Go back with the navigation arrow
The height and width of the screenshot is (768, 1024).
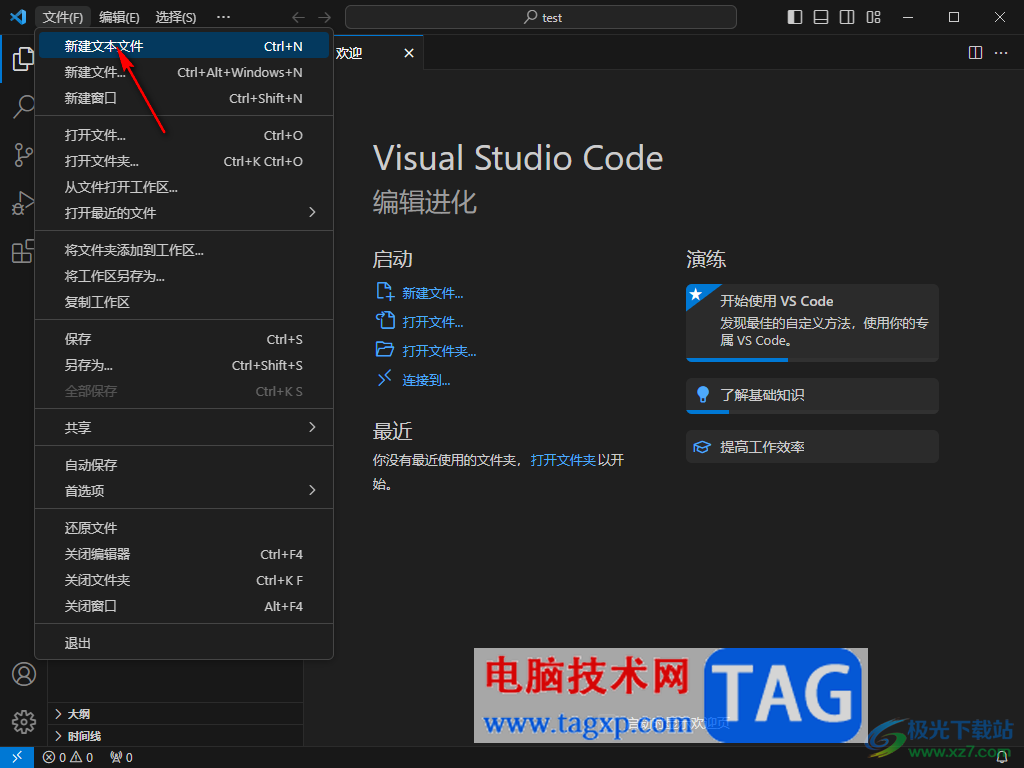(298, 18)
